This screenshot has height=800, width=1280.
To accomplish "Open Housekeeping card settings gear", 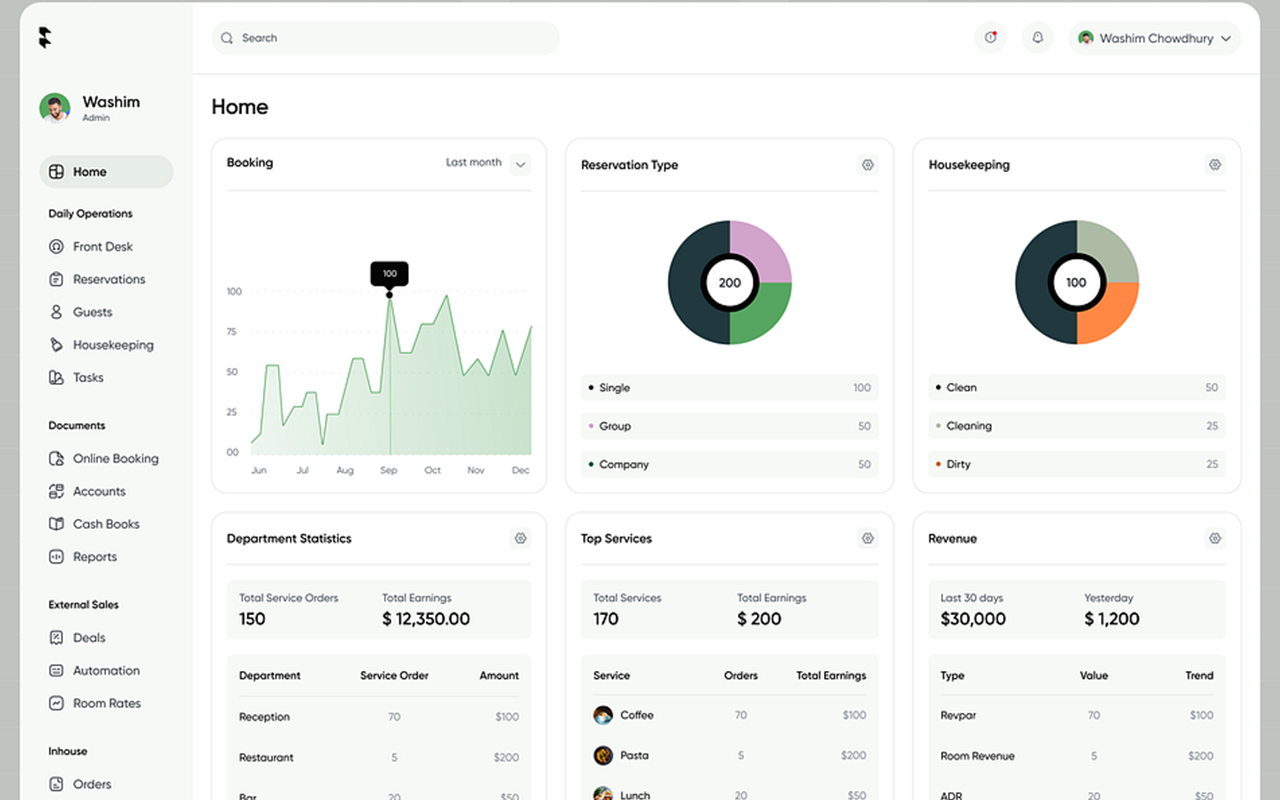I will pyautogui.click(x=1215, y=165).
